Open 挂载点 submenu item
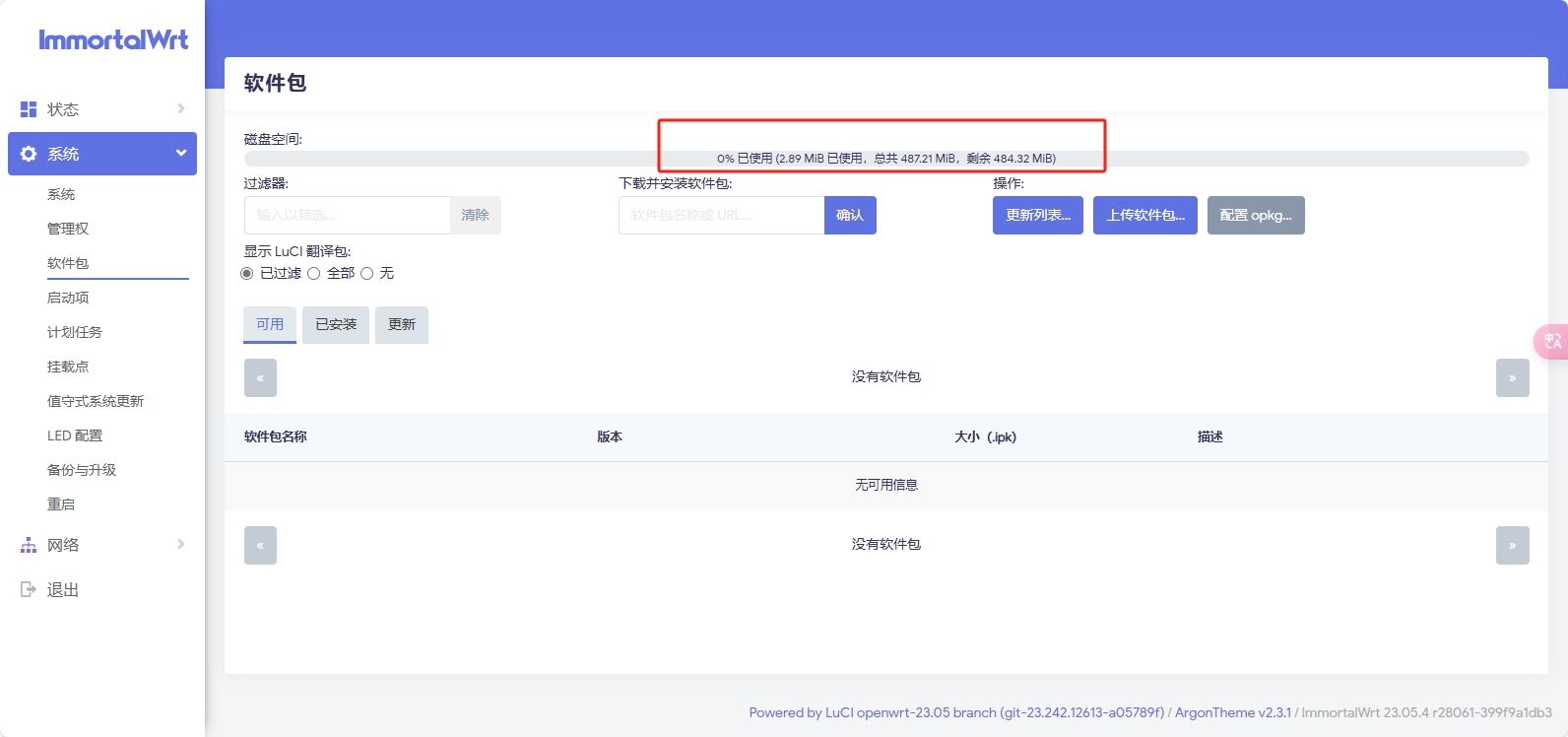 tap(68, 367)
